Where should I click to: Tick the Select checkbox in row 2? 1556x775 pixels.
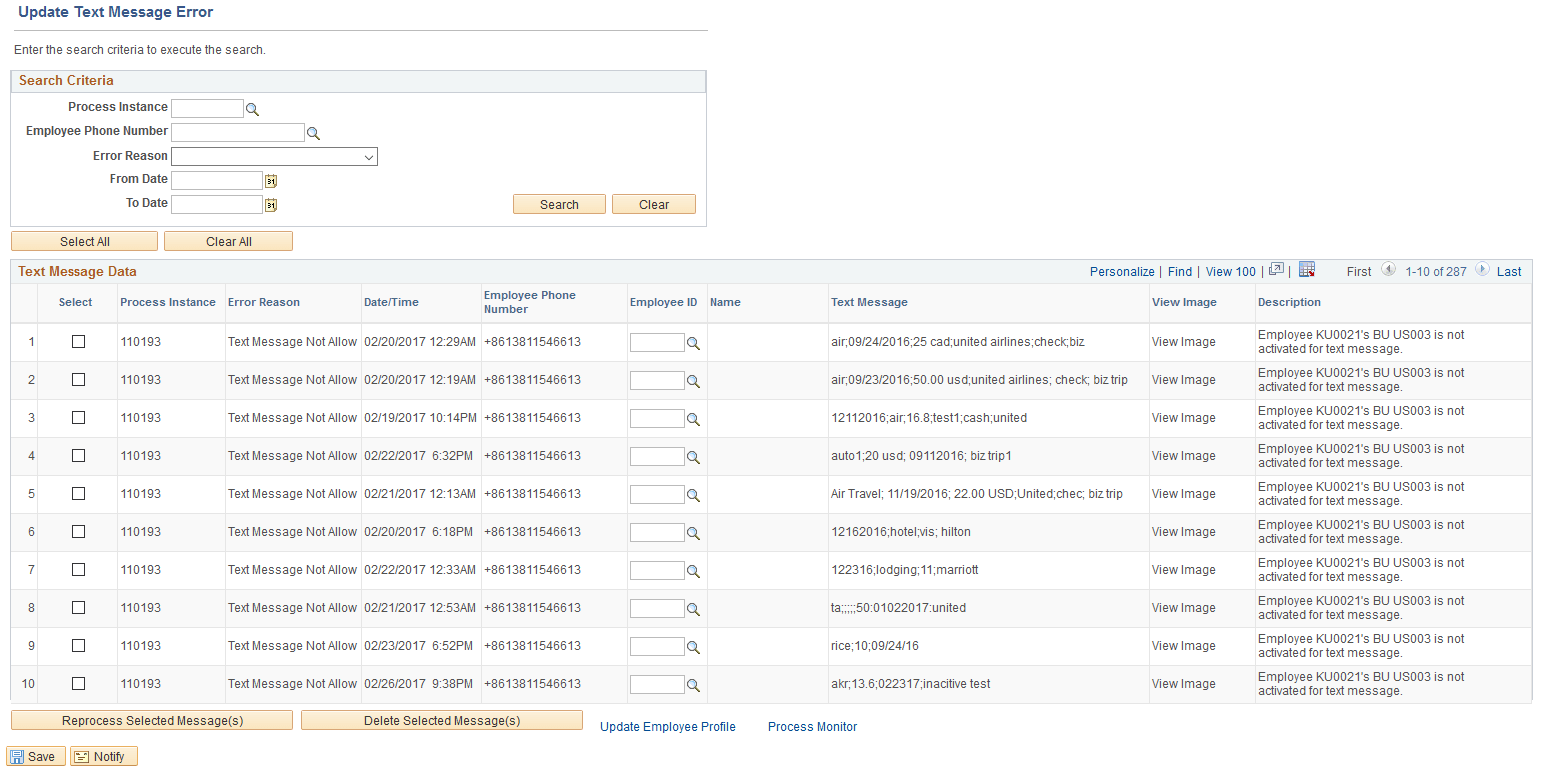[x=79, y=380]
